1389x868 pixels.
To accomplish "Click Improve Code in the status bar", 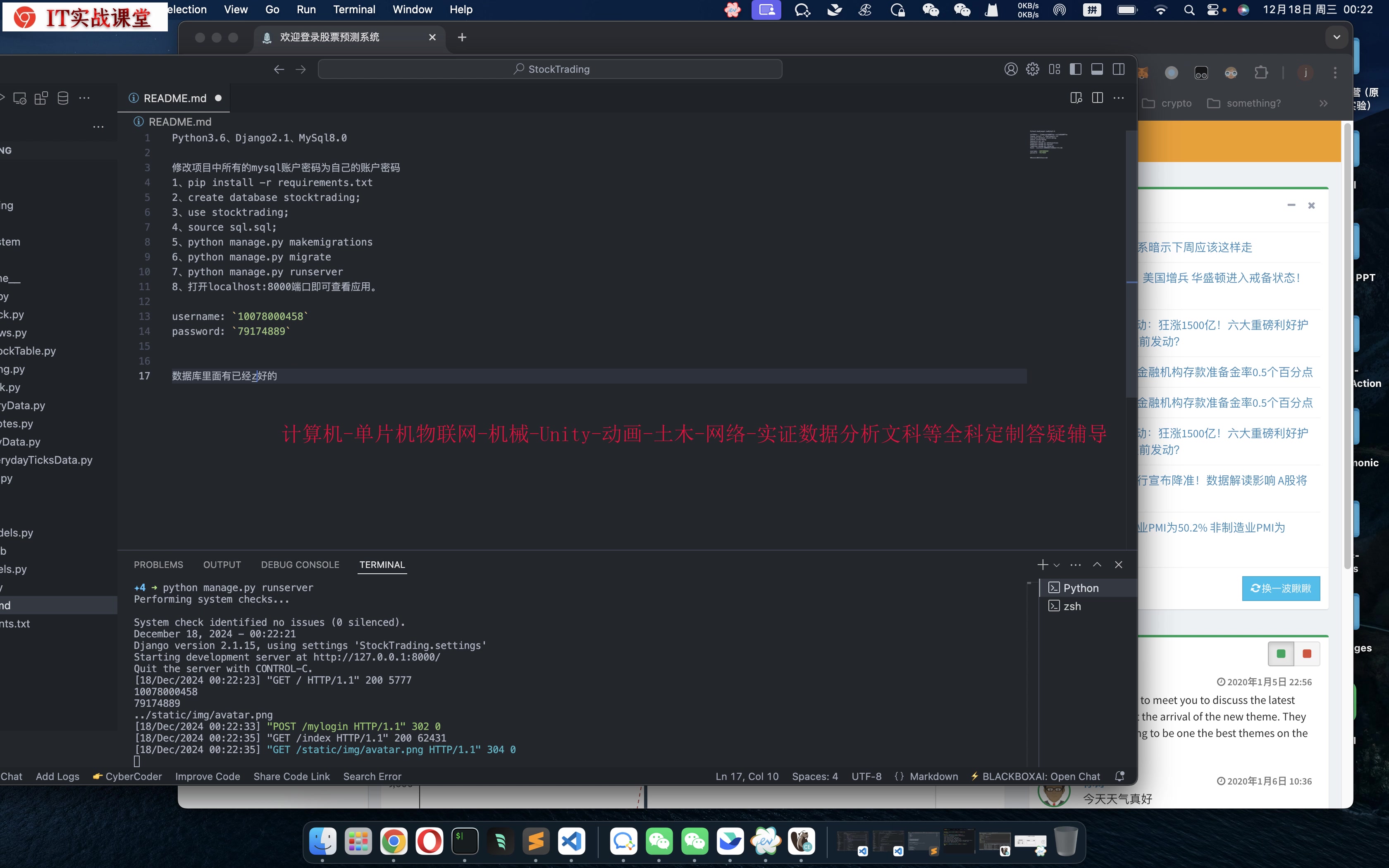I will coord(207,776).
